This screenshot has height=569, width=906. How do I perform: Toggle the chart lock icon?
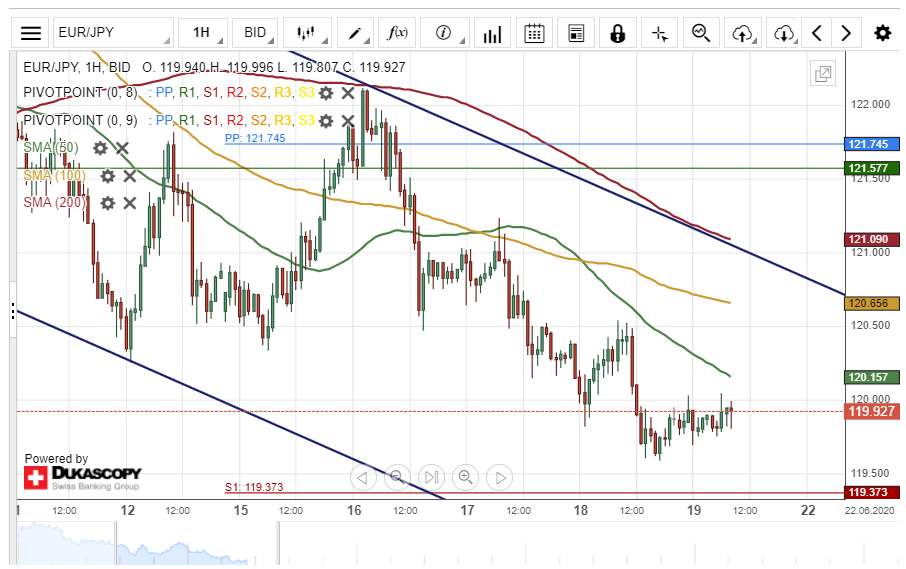click(618, 33)
